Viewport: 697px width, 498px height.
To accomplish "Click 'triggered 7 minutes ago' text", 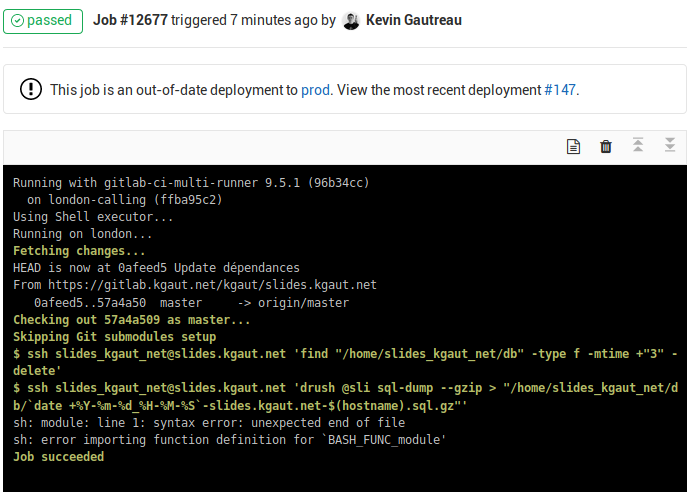I will 244,20.
